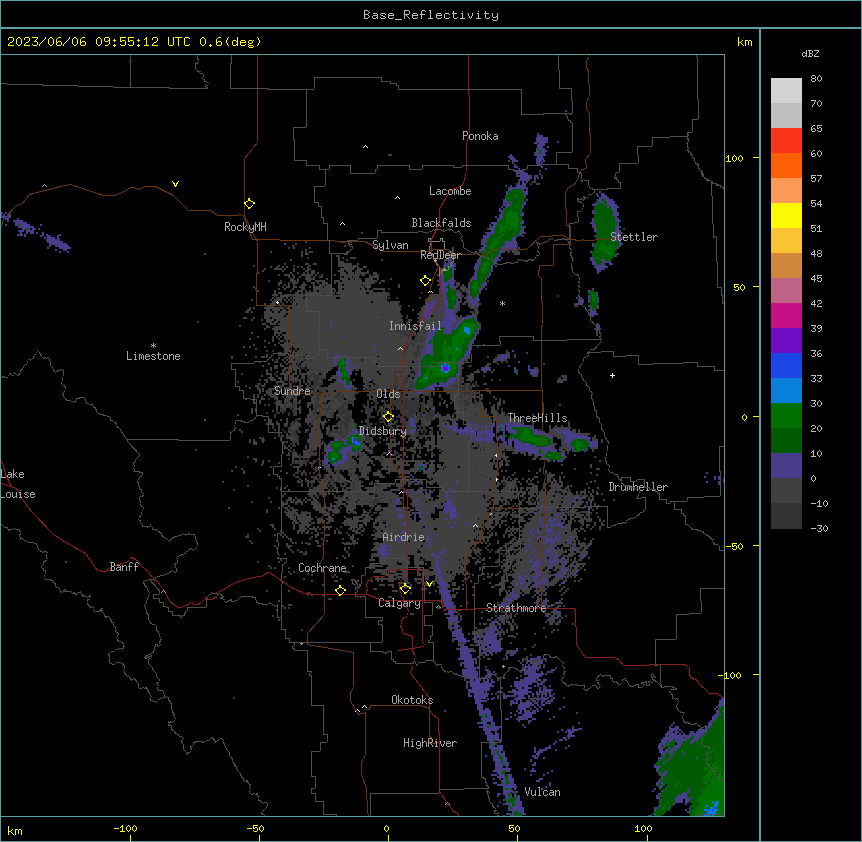Screen dimensions: 862x842
Task: Select the Innisfail label
Action: (415, 326)
